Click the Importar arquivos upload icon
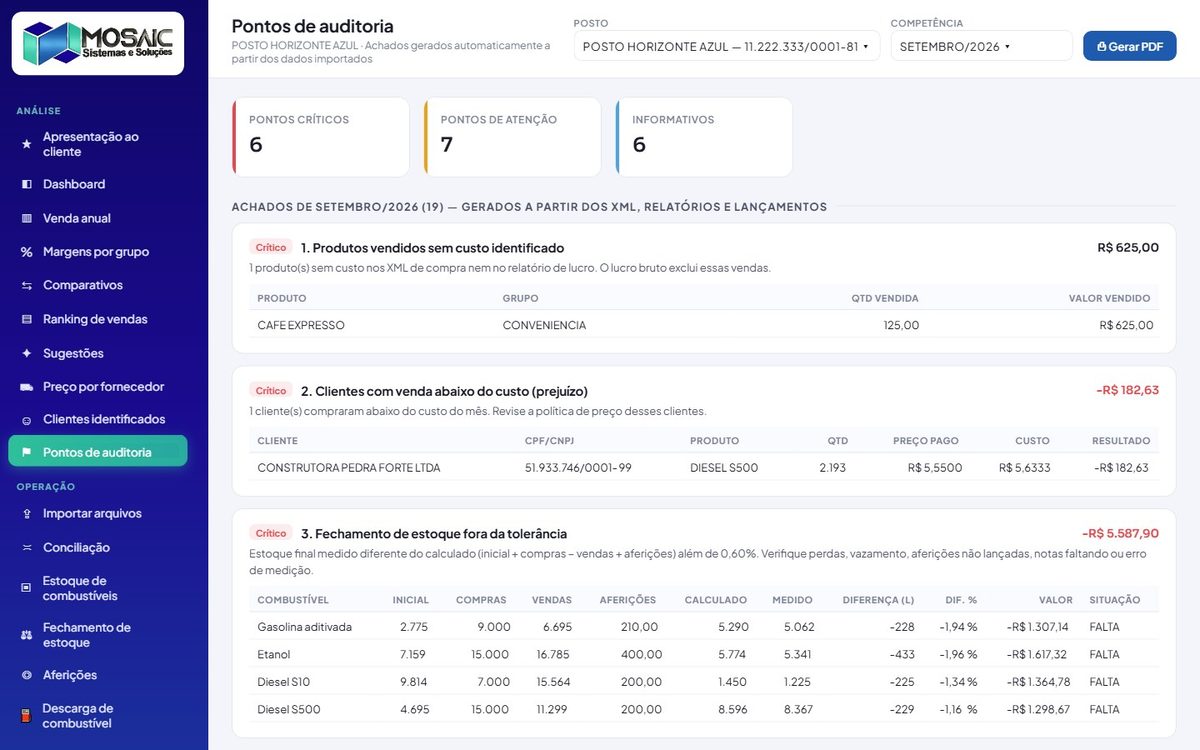 tap(27, 513)
